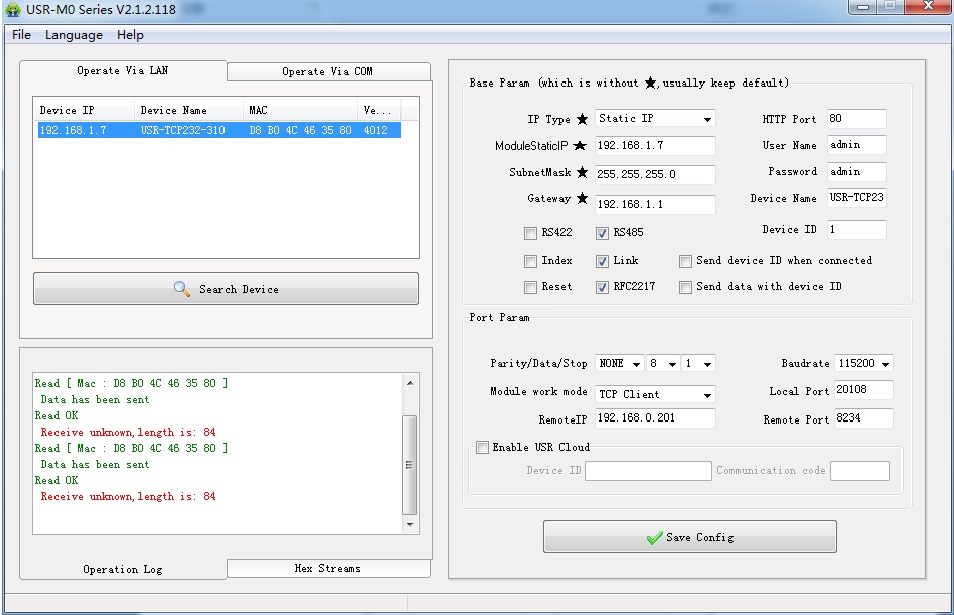
Task: Open the Module work mode dropdown
Action: [655, 394]
